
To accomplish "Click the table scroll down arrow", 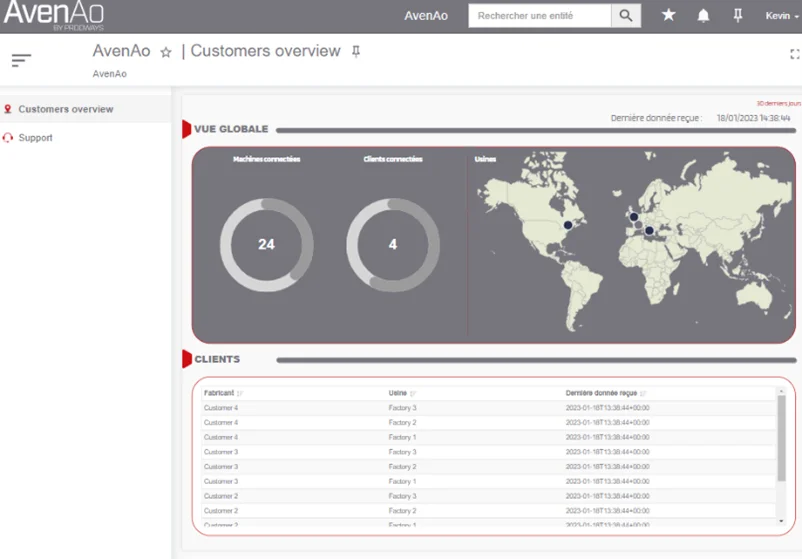I will click(781, 521).
